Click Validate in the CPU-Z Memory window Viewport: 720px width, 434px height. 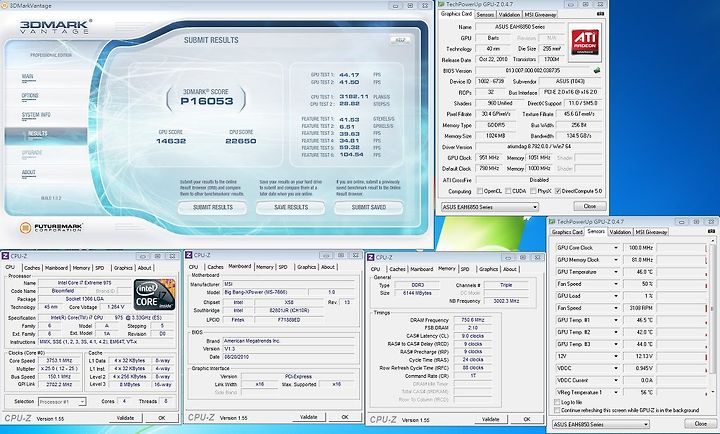[490, 419]
